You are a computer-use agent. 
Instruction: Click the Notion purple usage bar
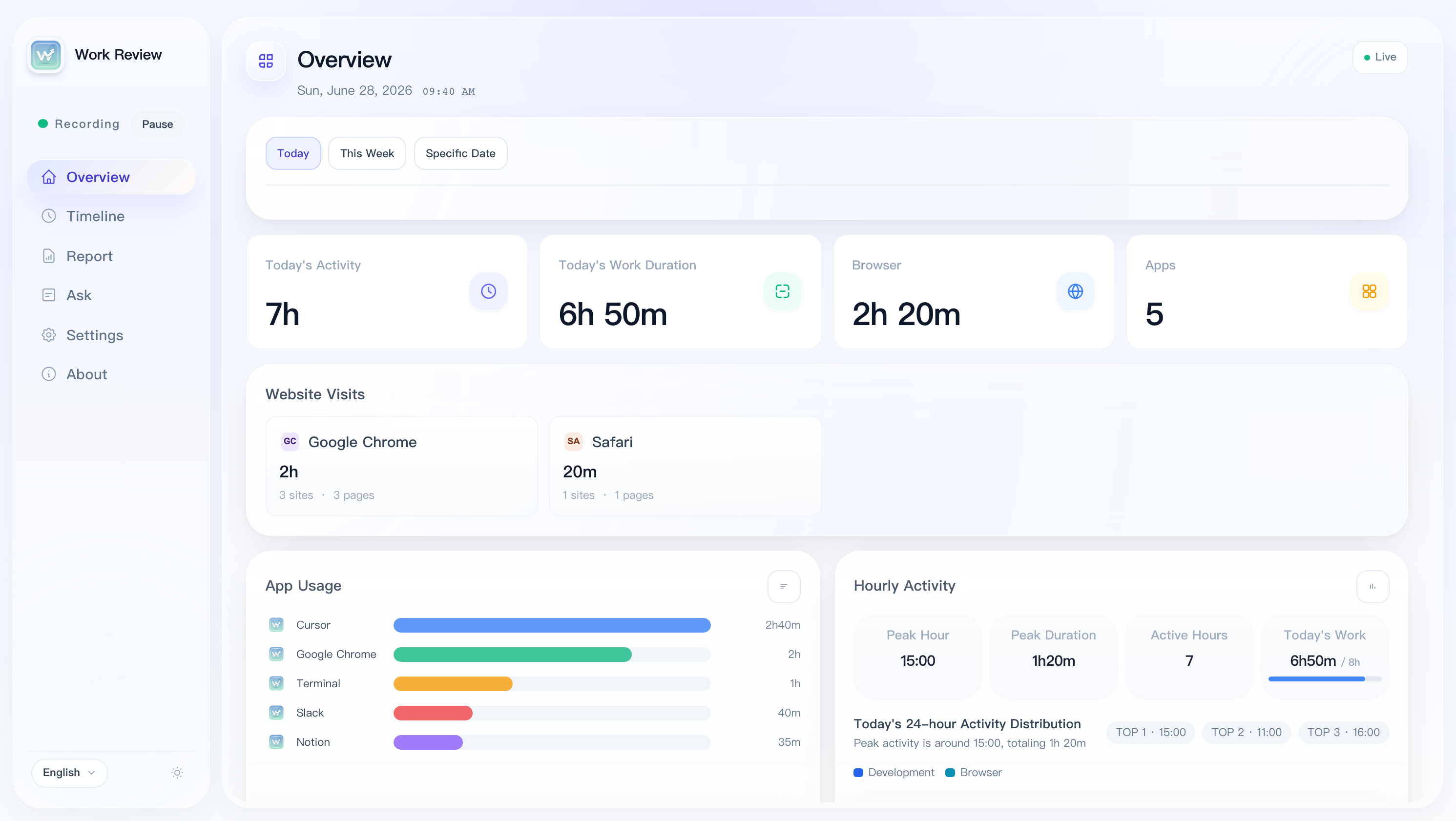pos(428,742)
